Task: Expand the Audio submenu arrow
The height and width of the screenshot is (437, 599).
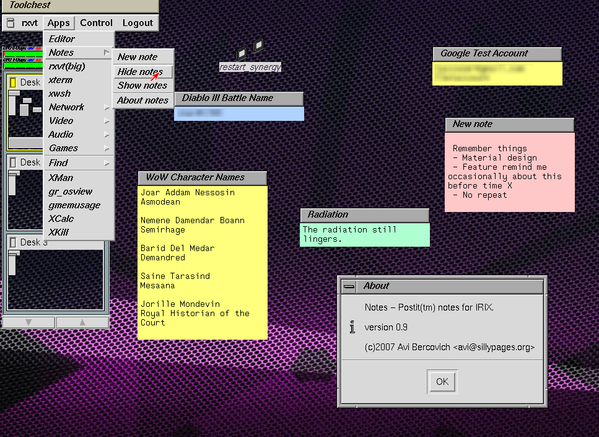Action: (107, 134)
